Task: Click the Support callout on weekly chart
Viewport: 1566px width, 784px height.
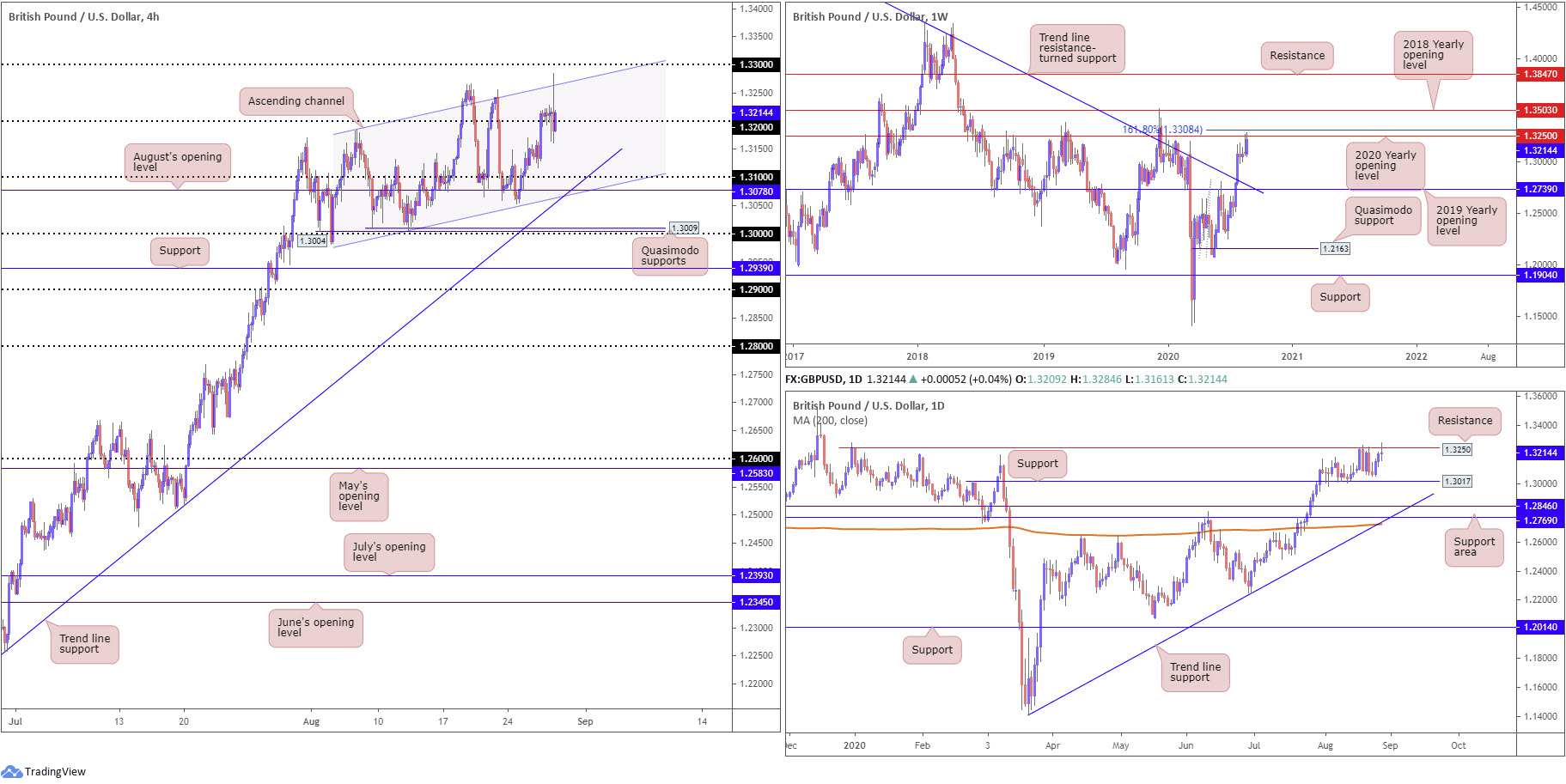Action: click(x=1340, y=297)
